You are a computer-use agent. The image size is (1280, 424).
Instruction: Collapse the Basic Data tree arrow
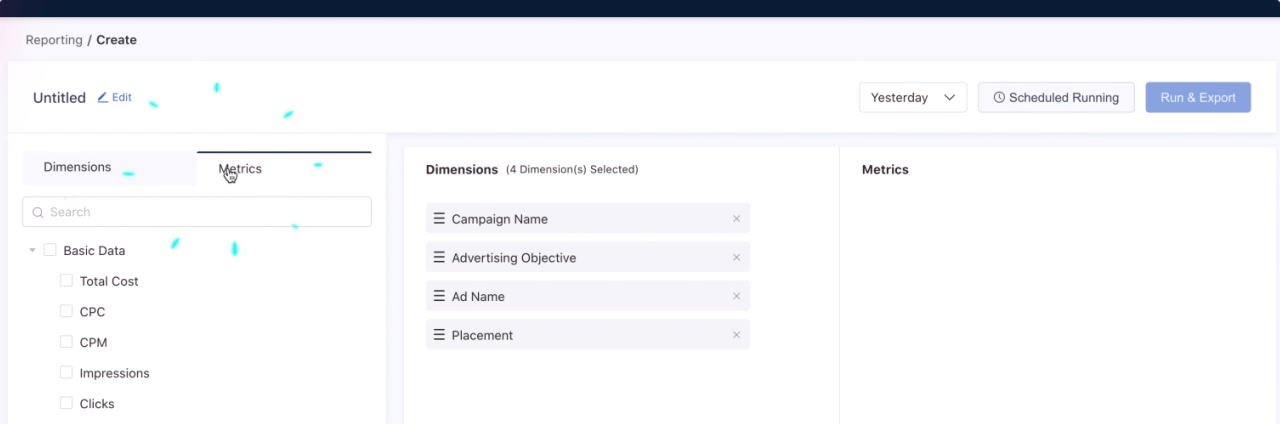click(32, 250)
